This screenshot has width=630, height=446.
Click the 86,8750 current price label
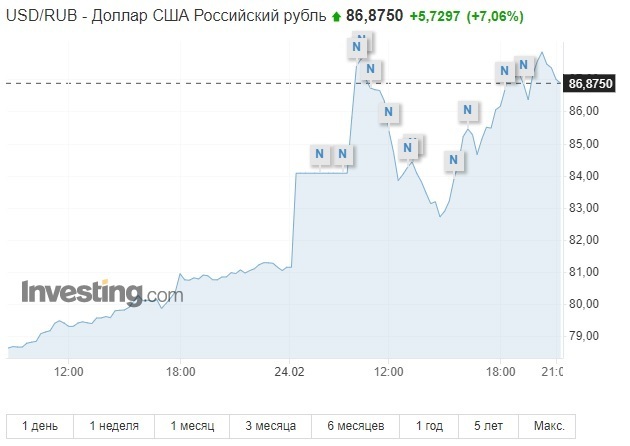(590, 84)
